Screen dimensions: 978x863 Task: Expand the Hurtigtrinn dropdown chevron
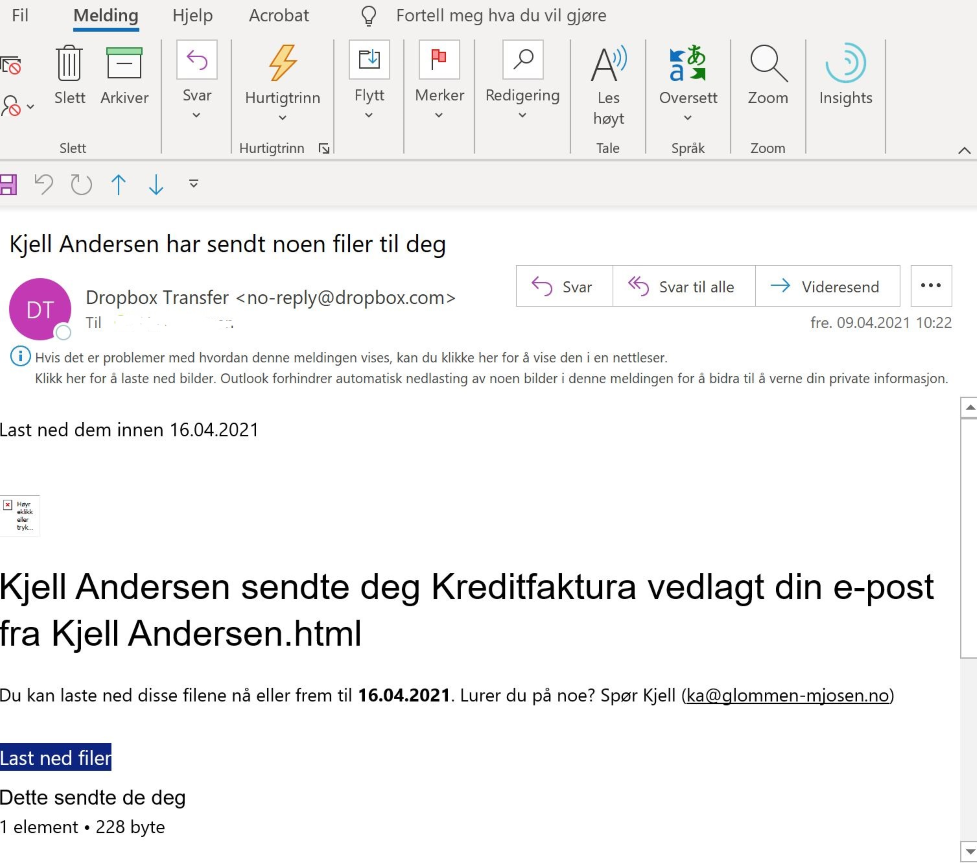pyautogui.click(x=283, y=118)
